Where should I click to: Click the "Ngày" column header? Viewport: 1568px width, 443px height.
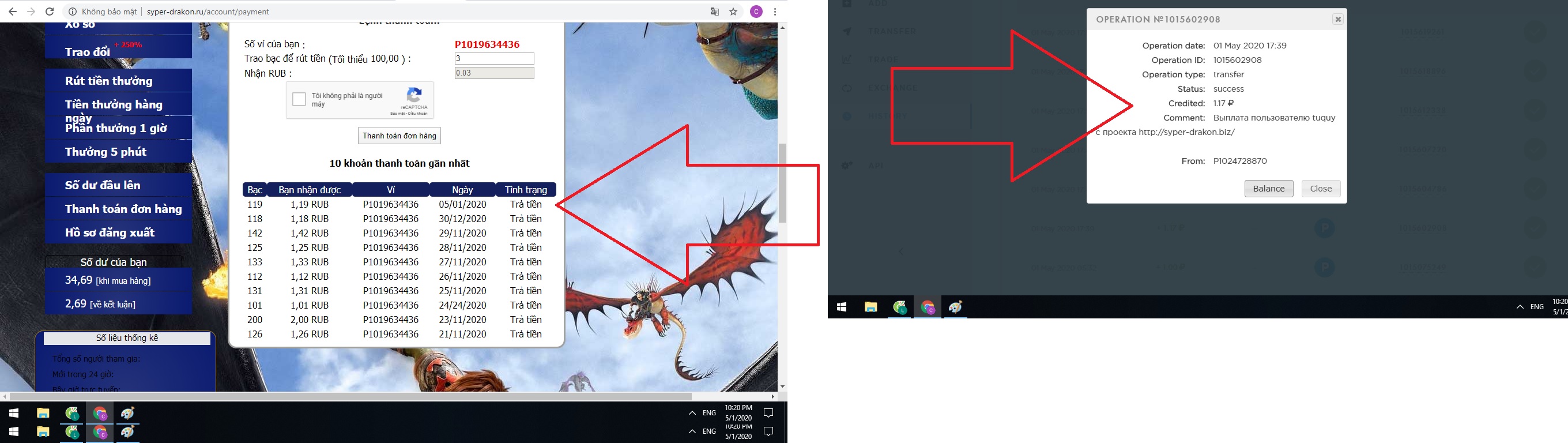click(x=462, y=190)
